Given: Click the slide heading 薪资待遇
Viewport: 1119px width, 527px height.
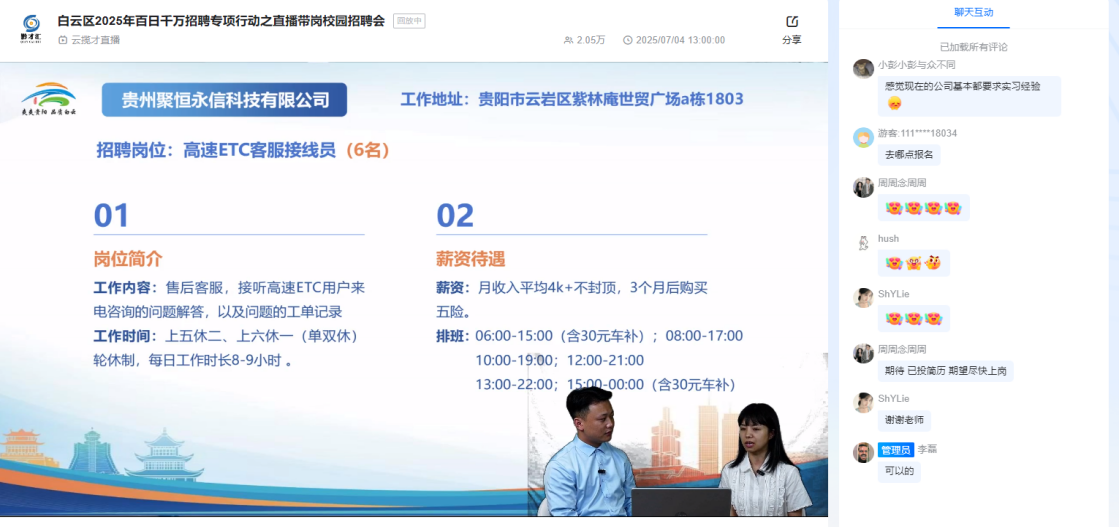Looking at the screenshot, I should tap(471, 259).
